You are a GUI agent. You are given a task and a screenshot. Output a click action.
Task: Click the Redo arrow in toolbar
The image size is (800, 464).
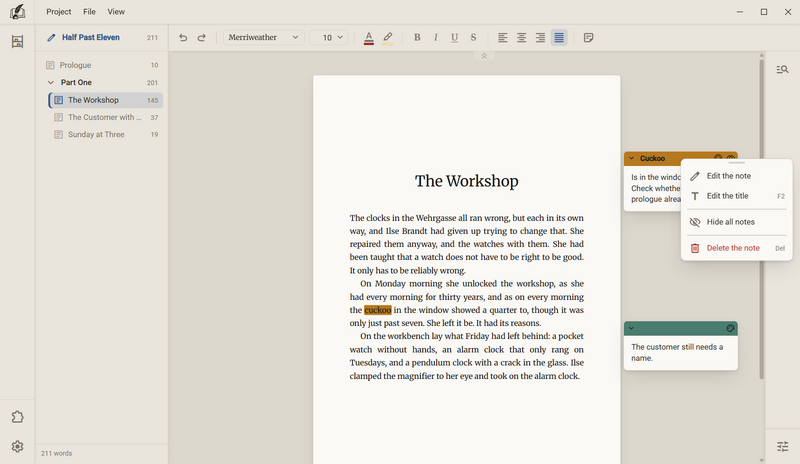click(202, 37)
